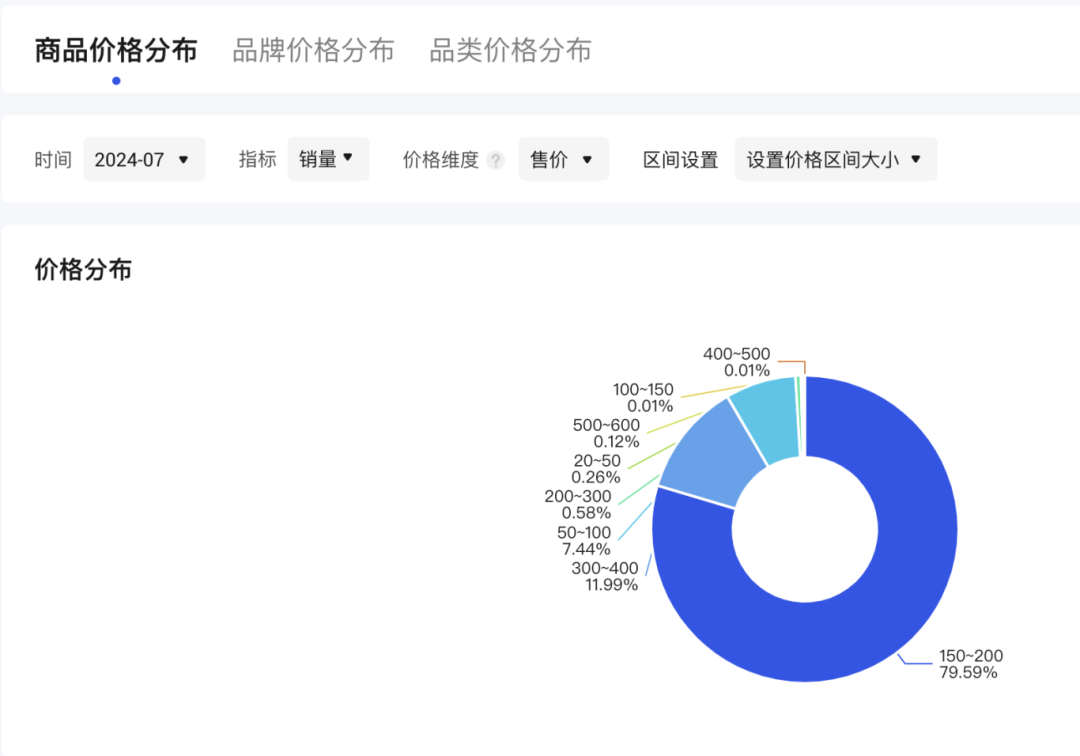Click the 价格维度 filter label

440,160
